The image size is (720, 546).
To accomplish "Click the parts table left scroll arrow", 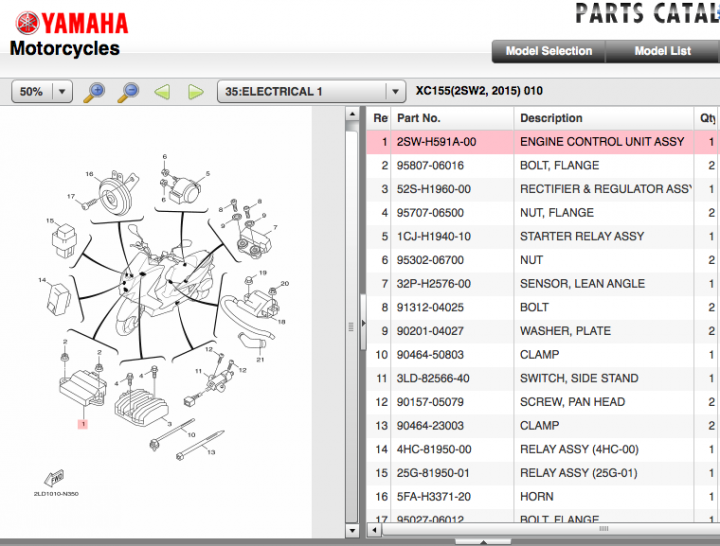I will pyautogui.click(x=374, y=530).
